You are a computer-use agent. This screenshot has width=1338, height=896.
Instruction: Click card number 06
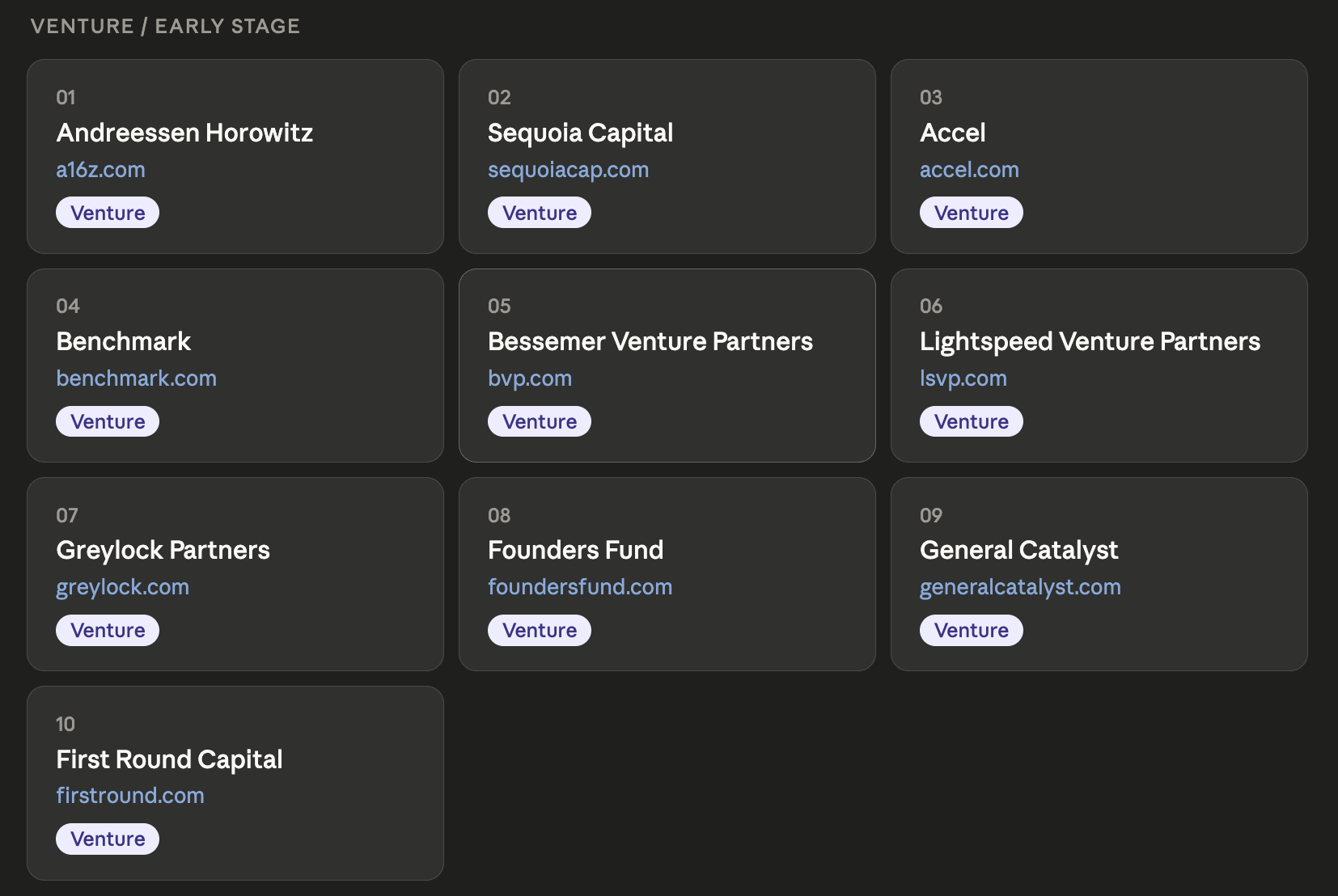(931, 306)
